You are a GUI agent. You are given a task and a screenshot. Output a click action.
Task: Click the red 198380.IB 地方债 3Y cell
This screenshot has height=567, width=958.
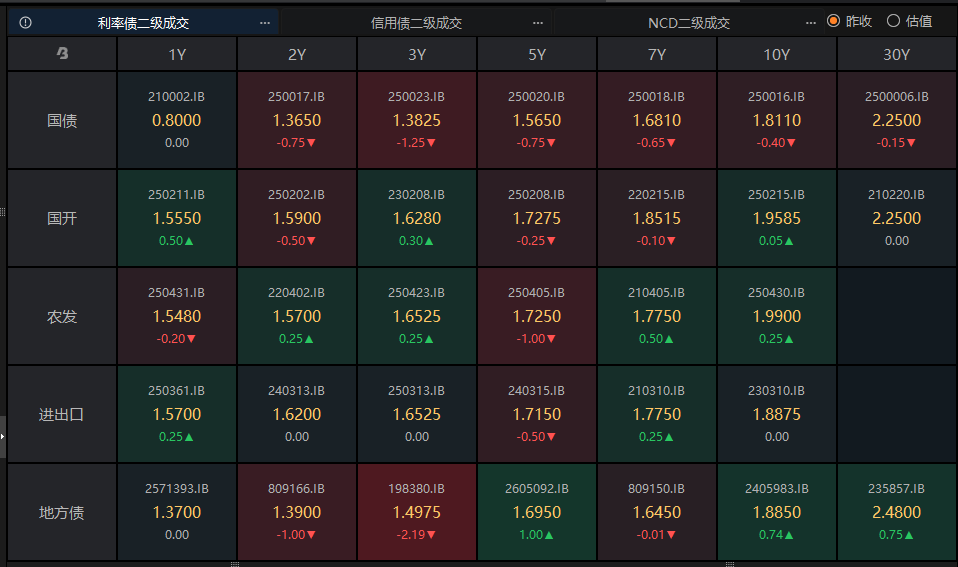(417, 512)
